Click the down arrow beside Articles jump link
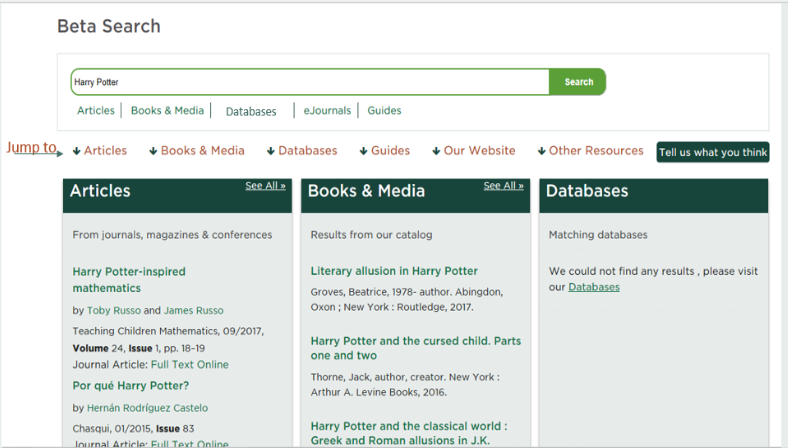This screenshot has width=788, height=448. tap(76, 151)
